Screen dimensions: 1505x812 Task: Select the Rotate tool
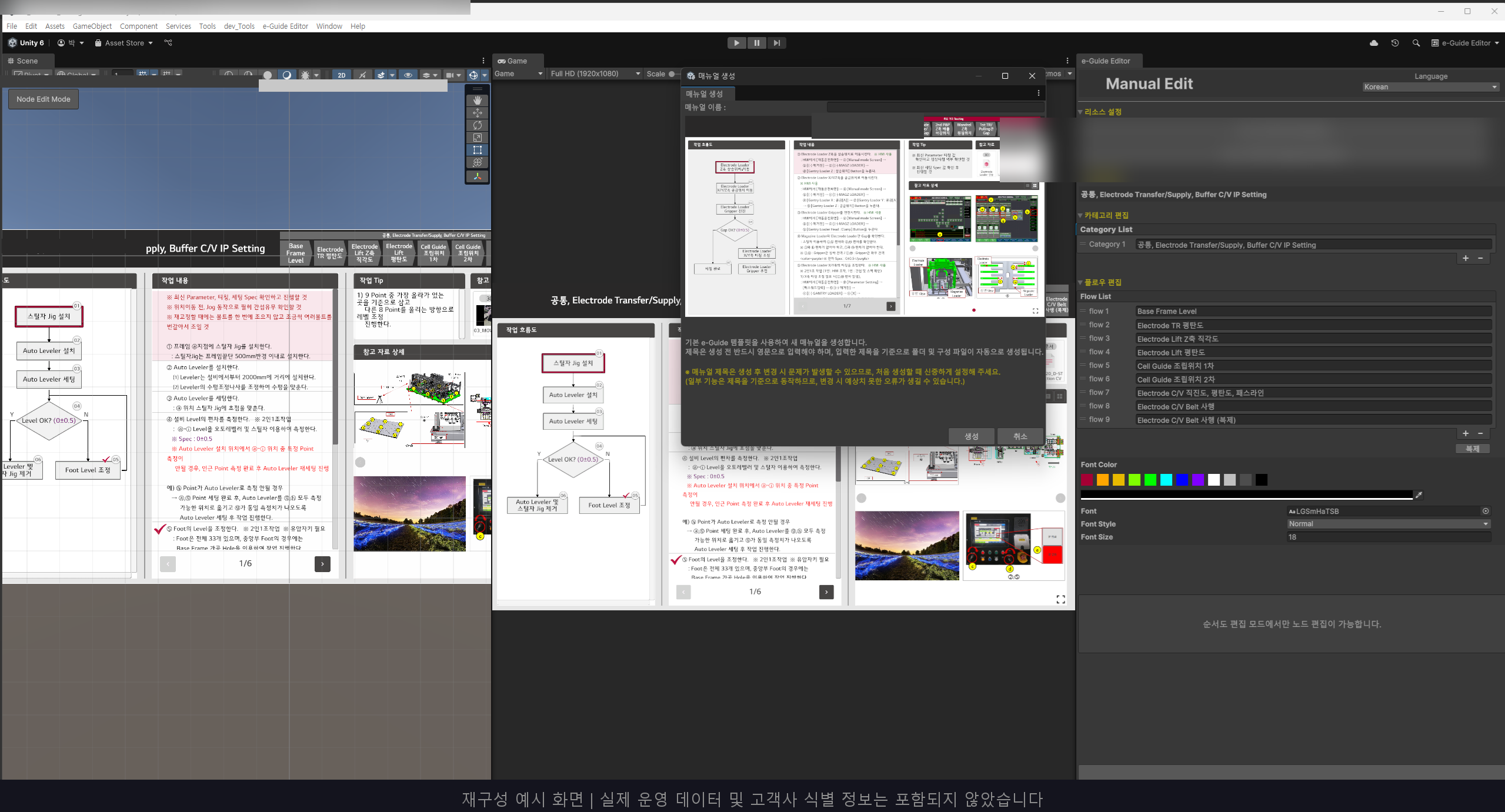[478, 125]
